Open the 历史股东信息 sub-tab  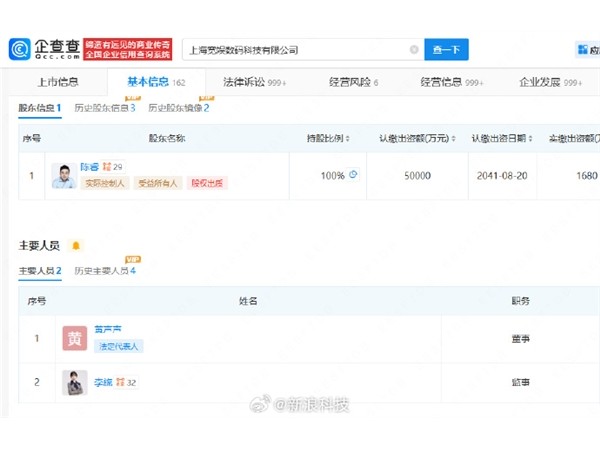click(104, 108)
